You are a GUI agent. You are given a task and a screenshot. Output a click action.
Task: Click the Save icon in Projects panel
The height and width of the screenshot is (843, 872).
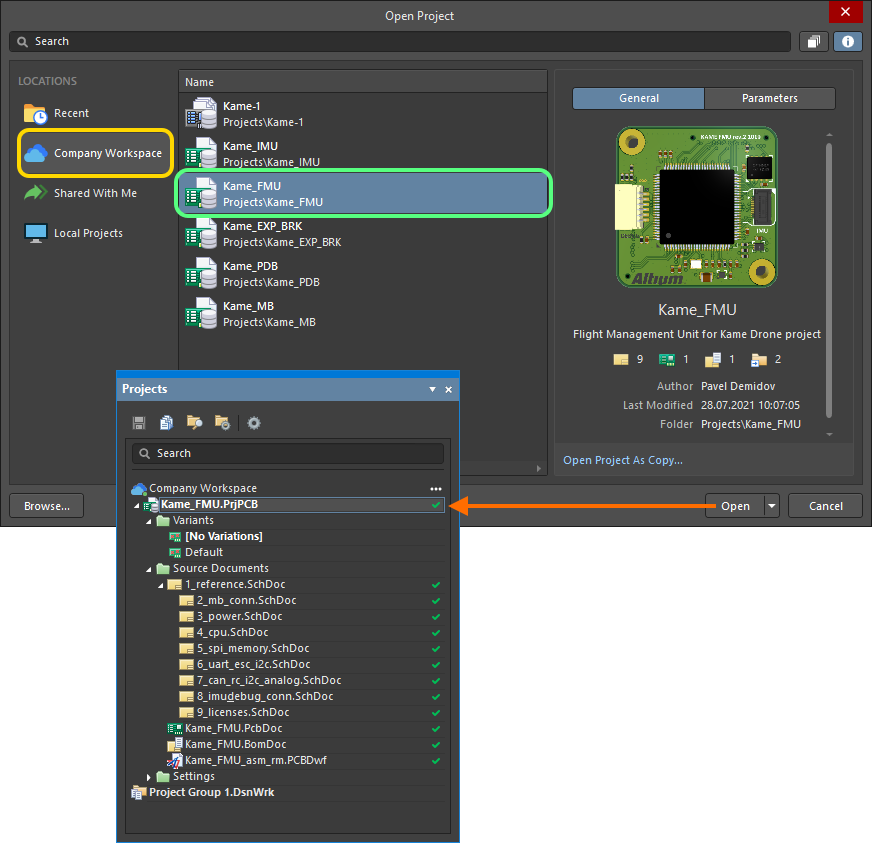pos(139,423)
